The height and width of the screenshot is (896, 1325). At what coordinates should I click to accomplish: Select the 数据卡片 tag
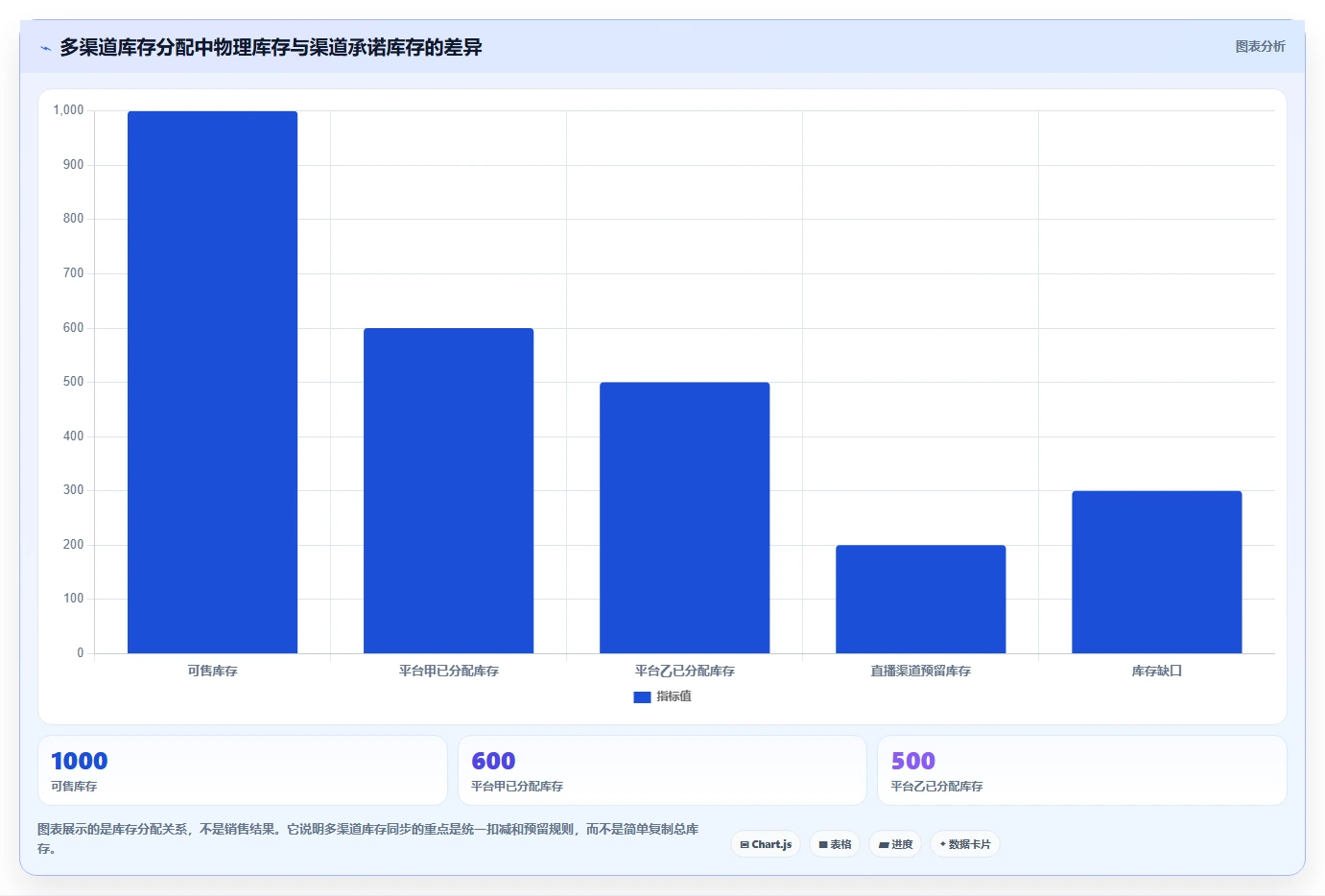(965, 844)
